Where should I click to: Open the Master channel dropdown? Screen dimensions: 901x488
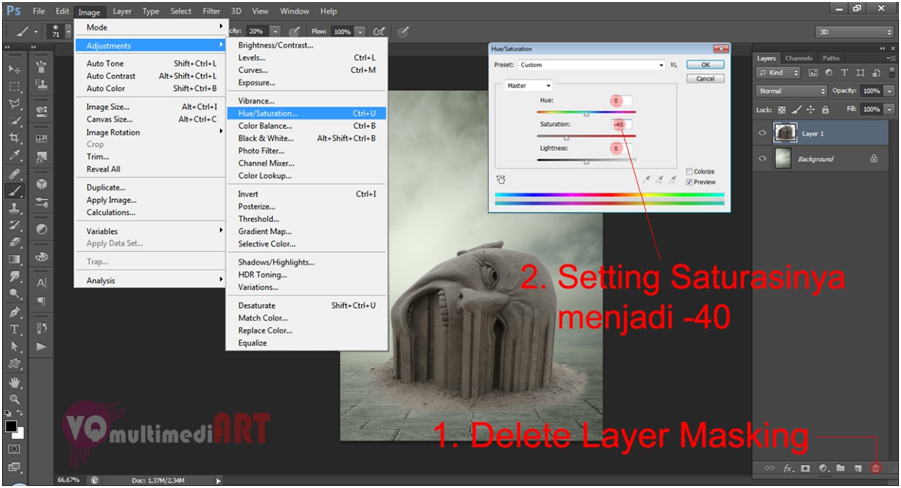[x=529, y=86]
